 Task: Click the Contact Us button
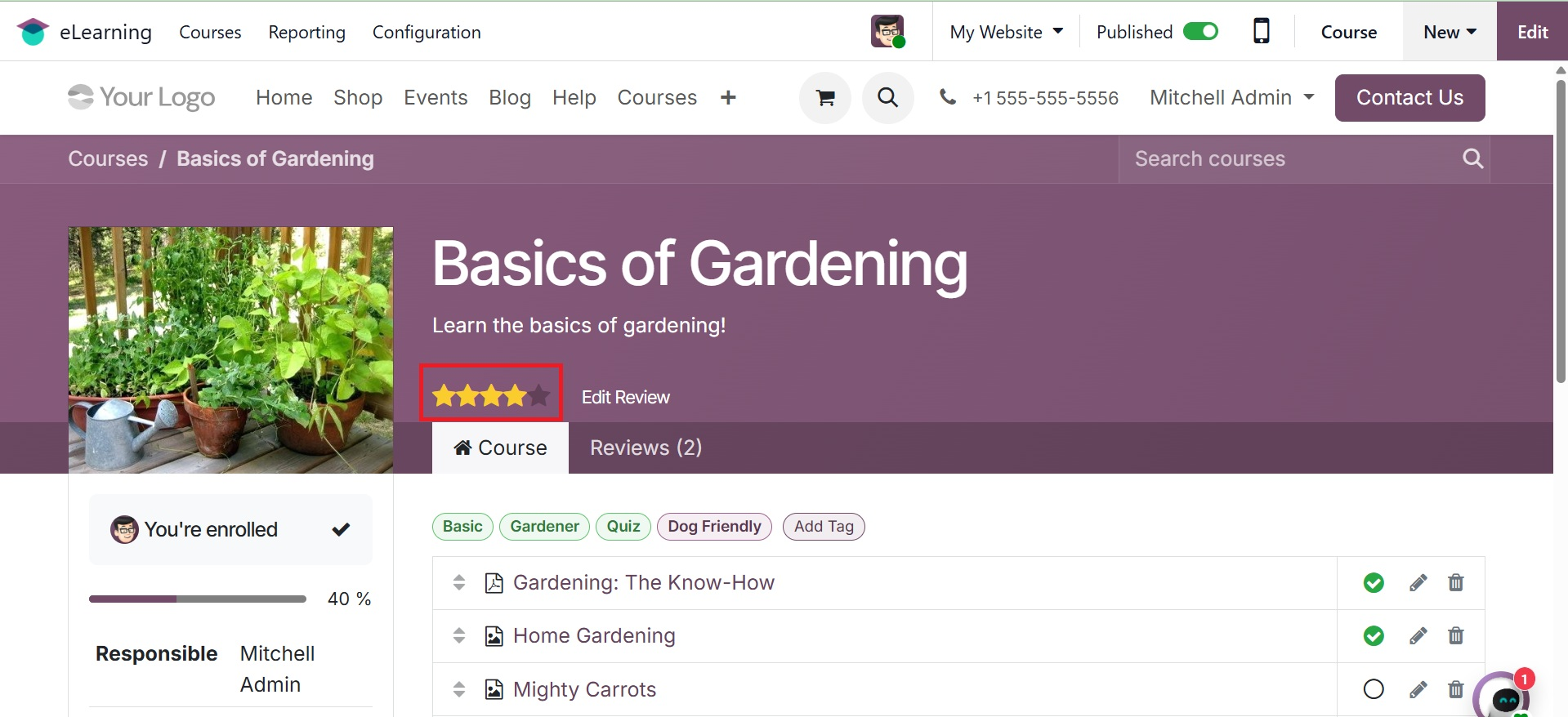(x=1409, y=98)
